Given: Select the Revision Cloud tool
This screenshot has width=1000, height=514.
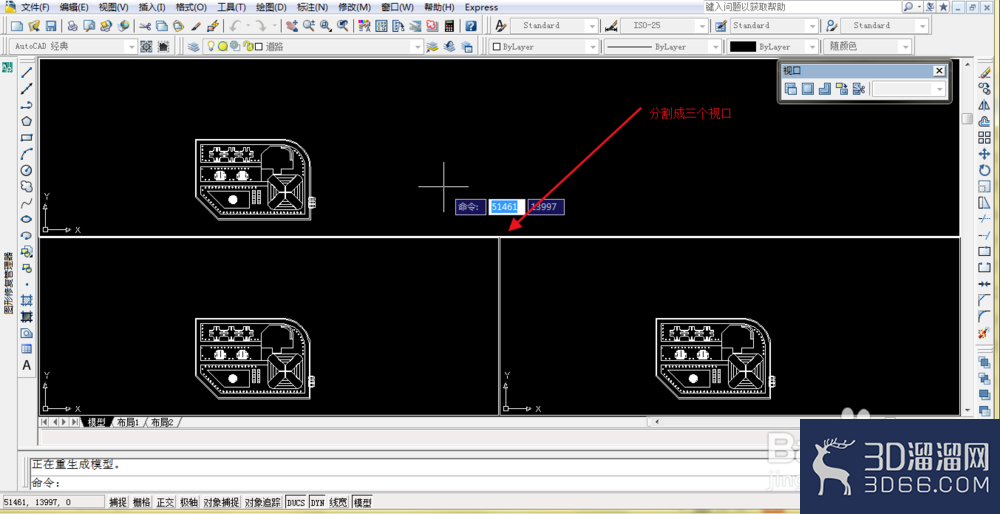Looking at the screenshot, I should pos(27,186).
